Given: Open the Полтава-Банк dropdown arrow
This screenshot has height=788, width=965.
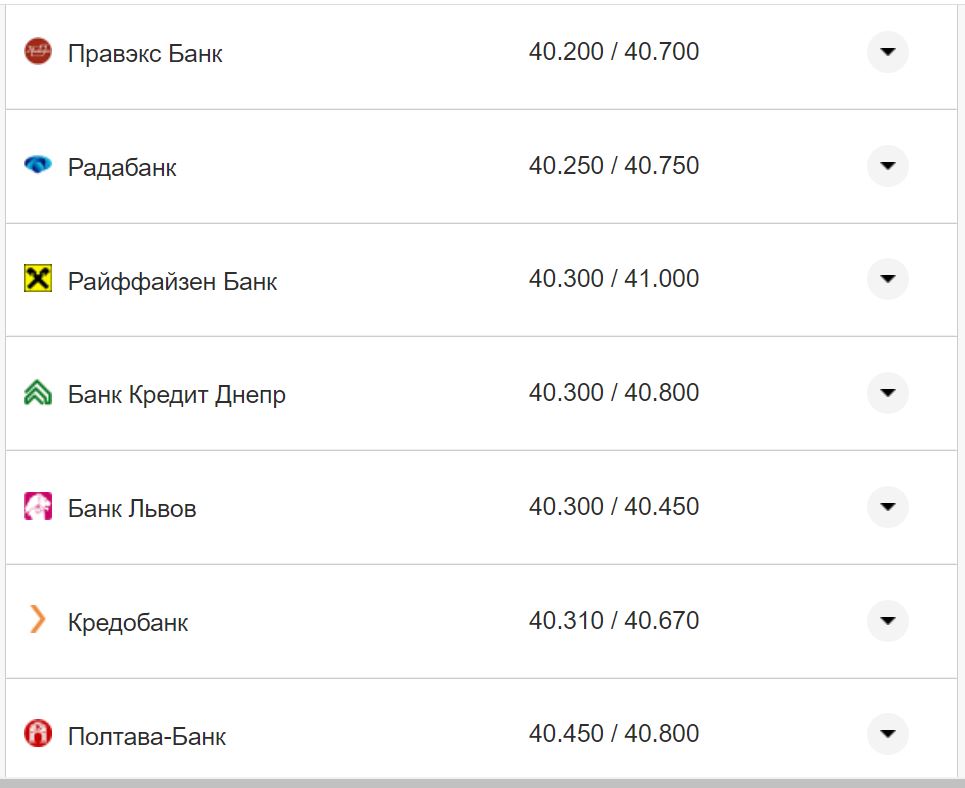Looking at the screenshot, I should click(x=887, y=734).
